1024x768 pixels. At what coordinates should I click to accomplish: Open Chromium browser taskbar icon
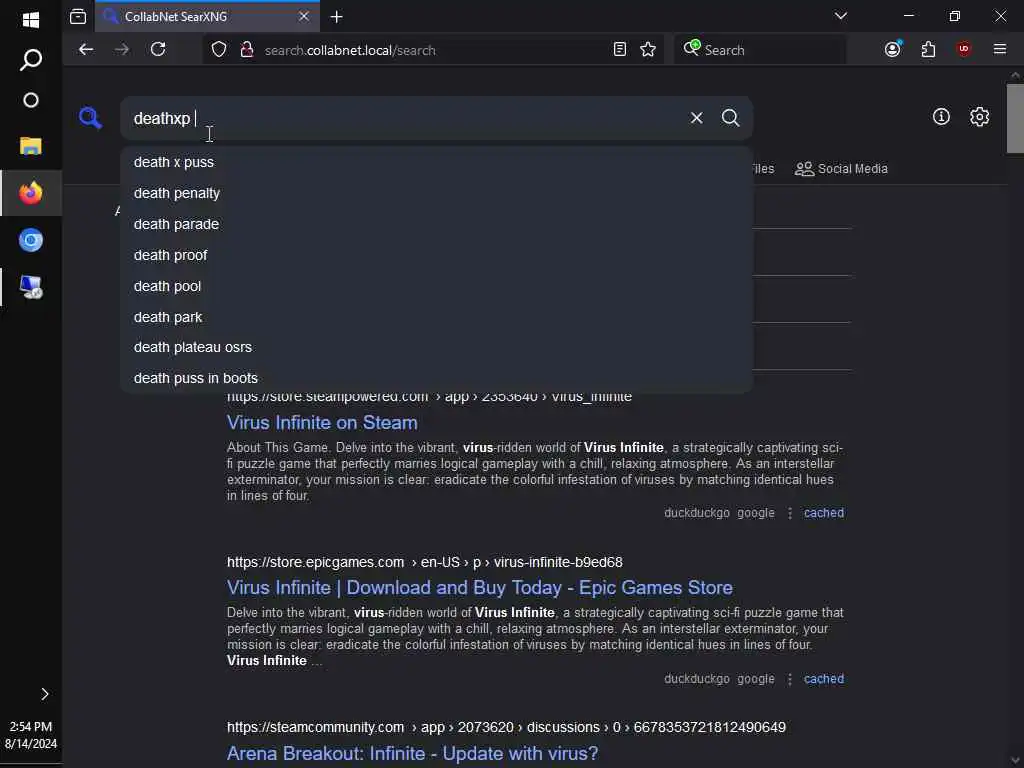click(31, 240)
